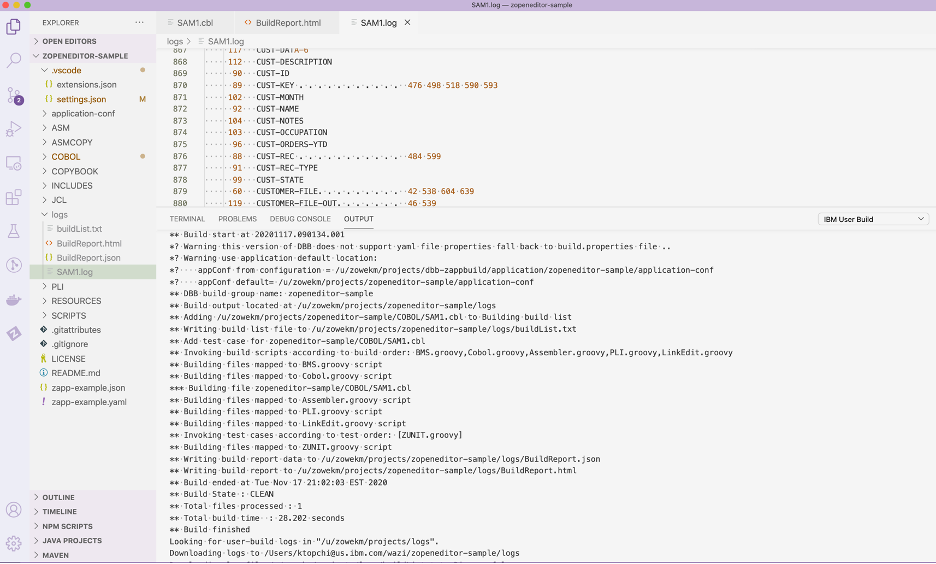Open the TERMINAL panel tab
Image resolution: width=936 pixels, height=564 pixels.
point(187,219)
